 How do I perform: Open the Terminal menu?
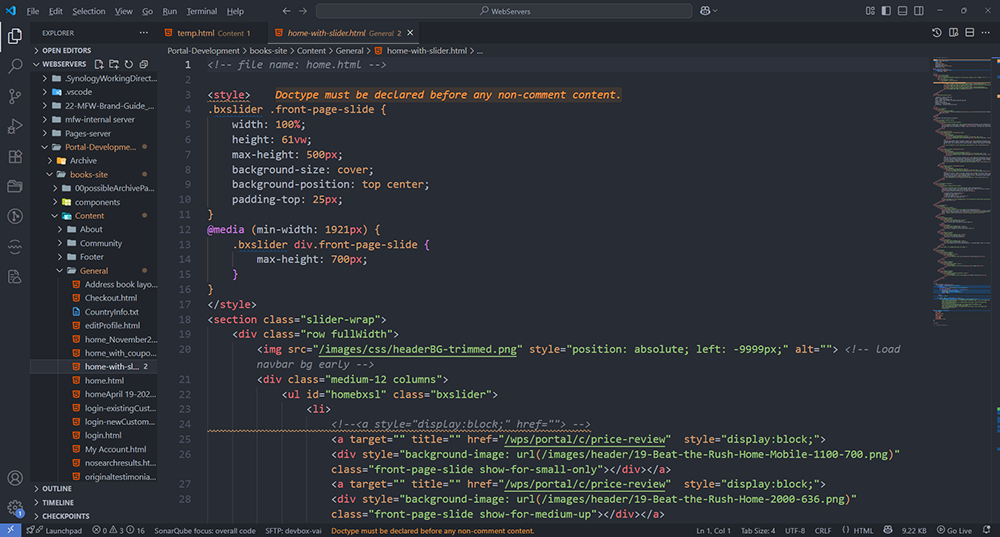point(202,11)
